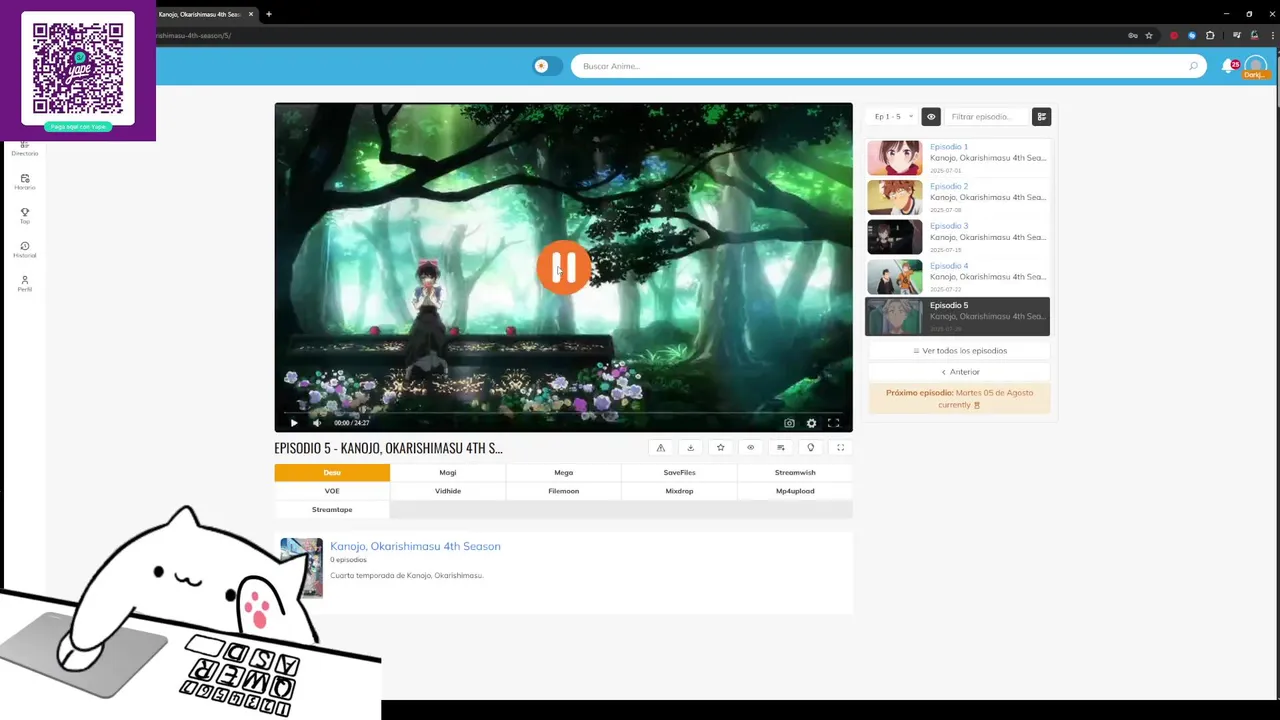This screenshot has height=720, width=1280.
Task: Report episode using the warning triangle icon
Action: (x=660, y=448)
